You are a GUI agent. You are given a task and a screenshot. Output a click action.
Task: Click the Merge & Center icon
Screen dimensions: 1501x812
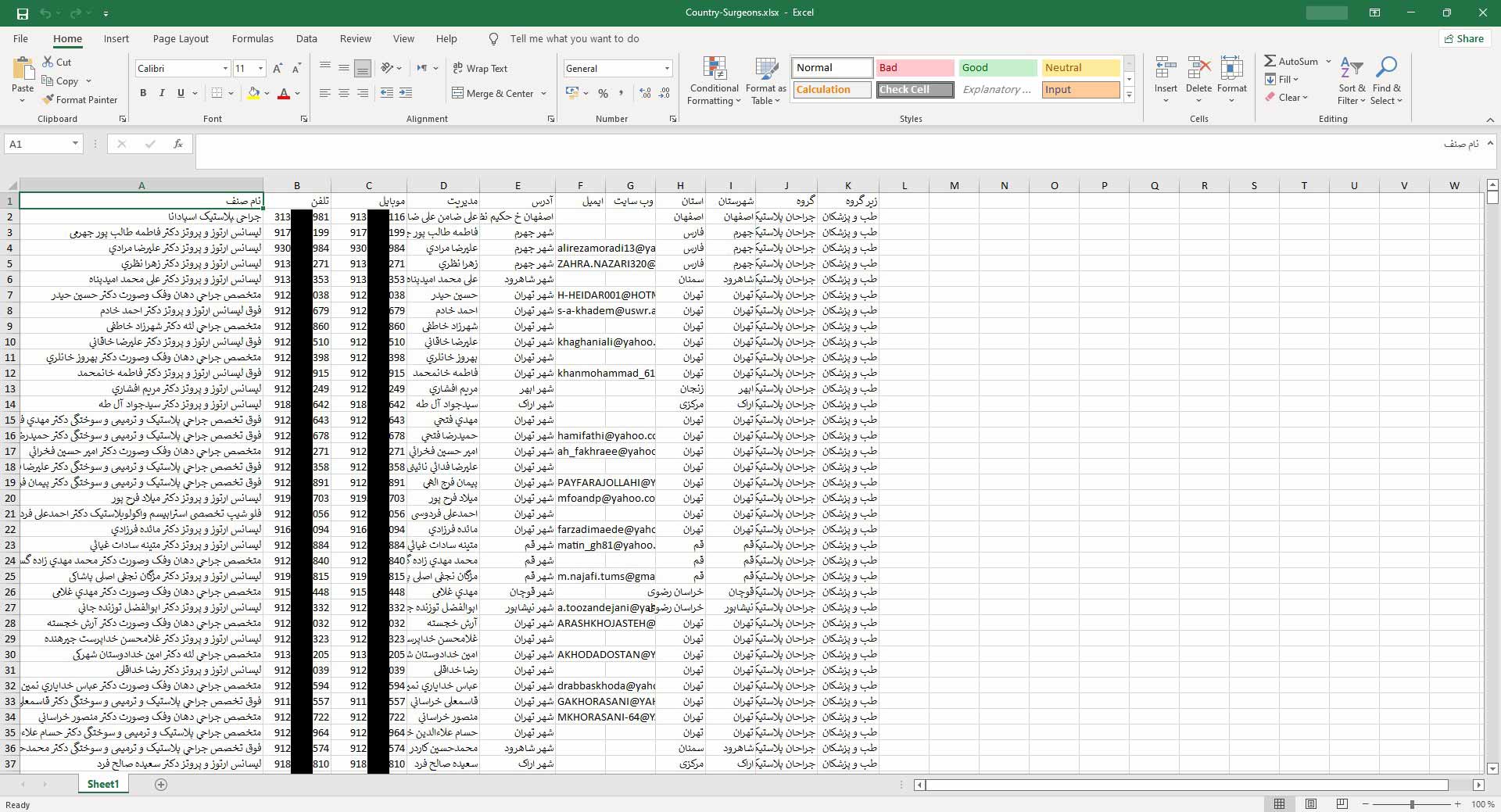(458, 94)
